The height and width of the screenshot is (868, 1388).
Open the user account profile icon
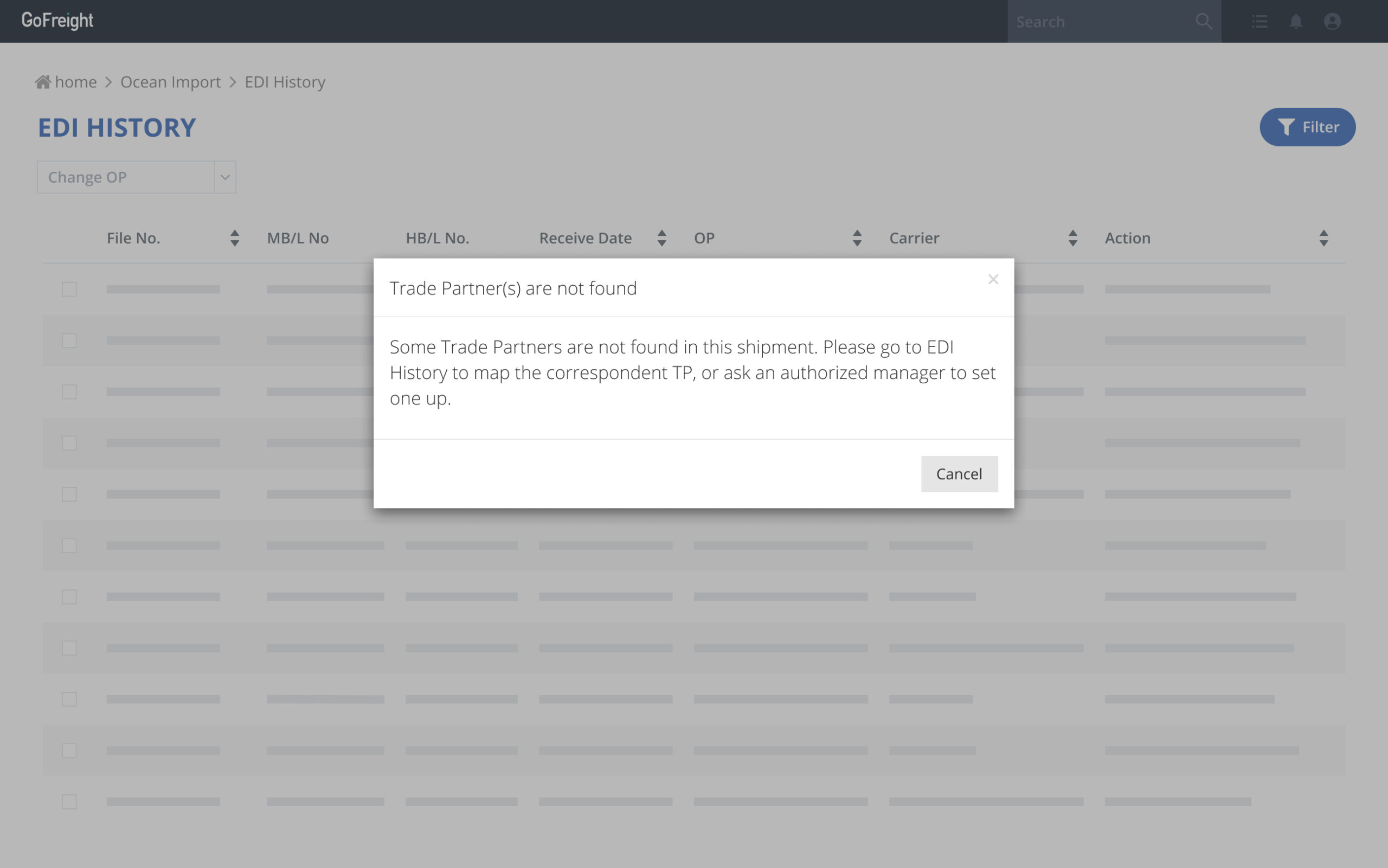point(1332,22)
